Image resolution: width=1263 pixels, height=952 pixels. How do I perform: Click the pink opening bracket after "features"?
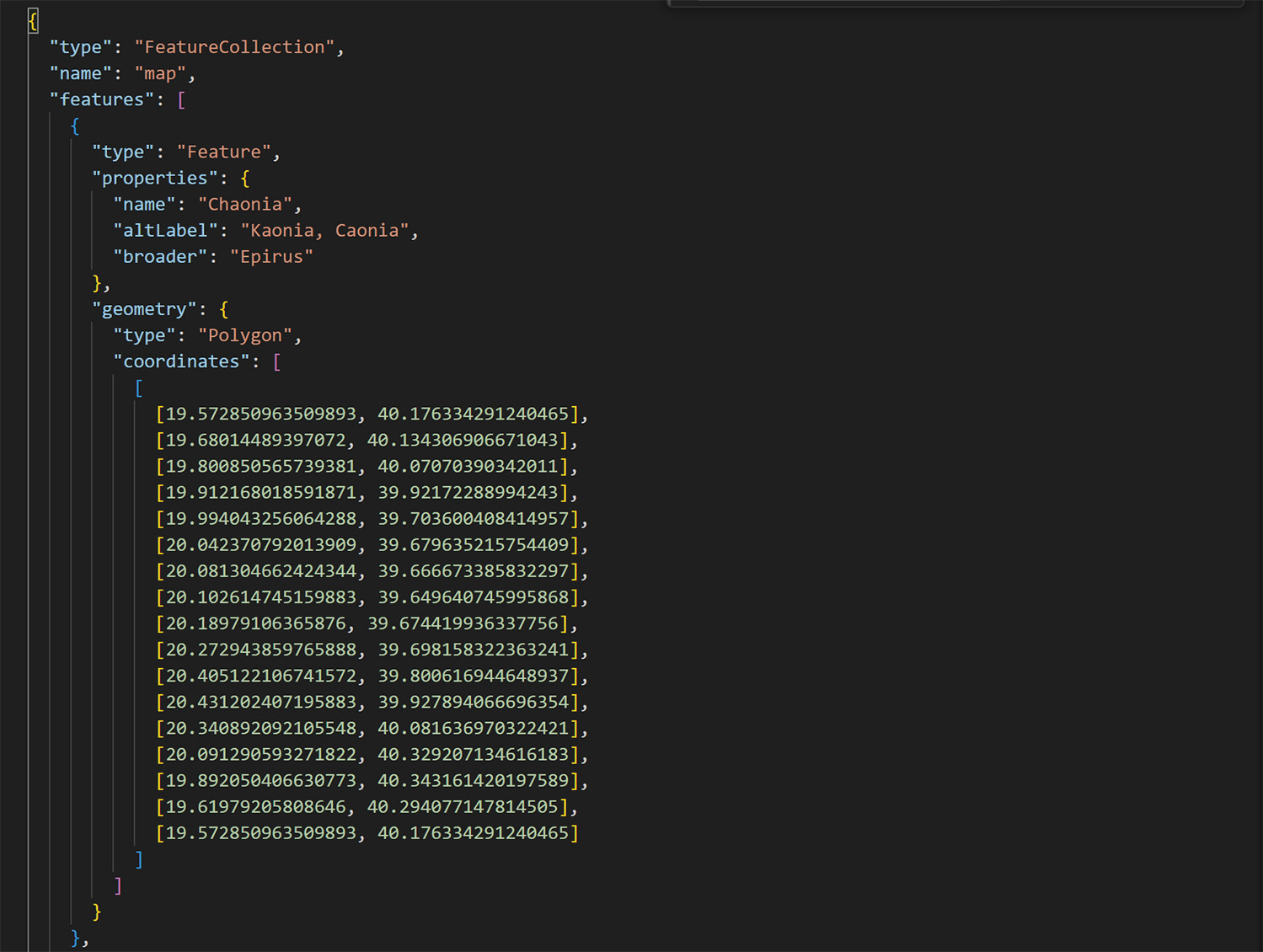click(181, 99)
